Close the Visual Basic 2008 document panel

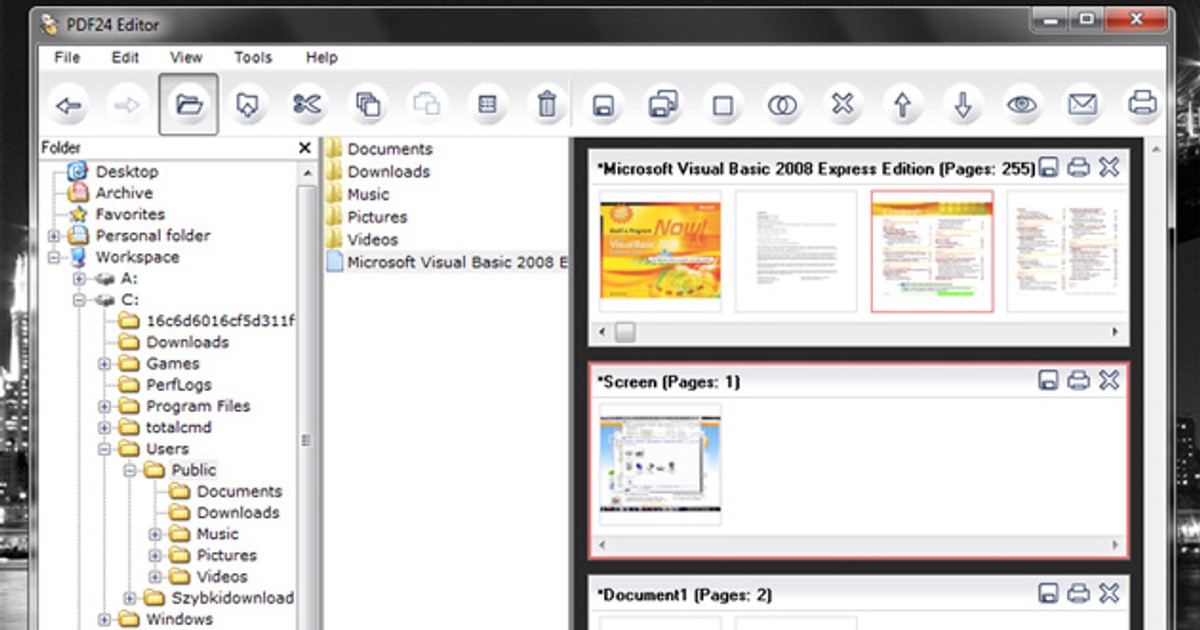(x=1109, y=168)
